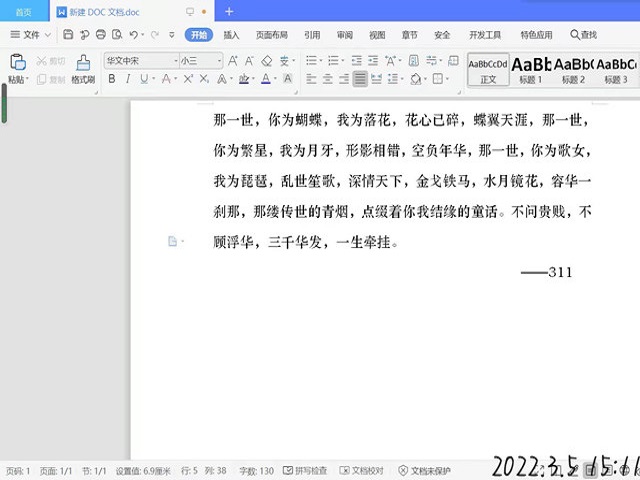Apply superscript formatting
The width and height of the screenshot is (640, 480).
188,79
